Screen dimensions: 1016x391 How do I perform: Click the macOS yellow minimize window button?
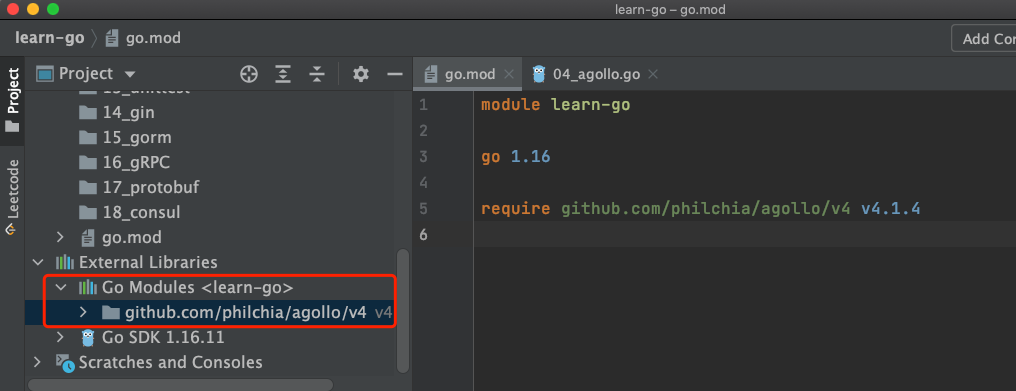32,9
